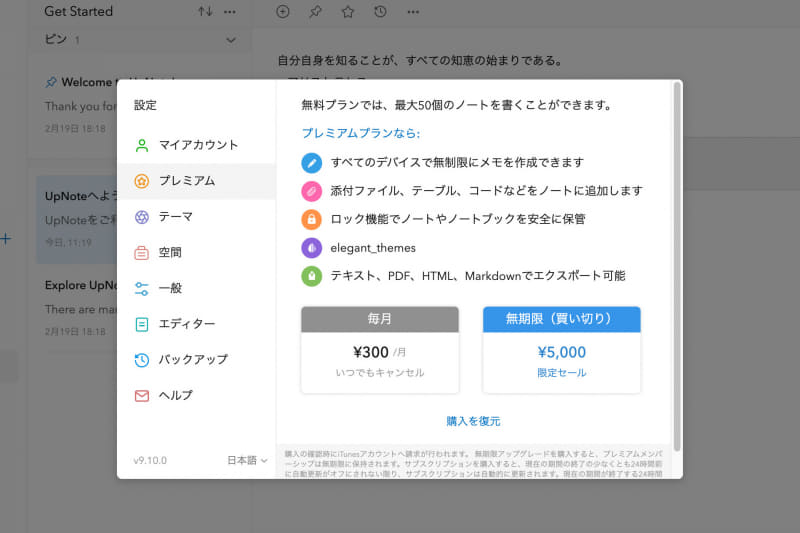This screenshot has height=533, width=800.
Task: Click the 購入を復元 link
Action: (x=473, y=421)
